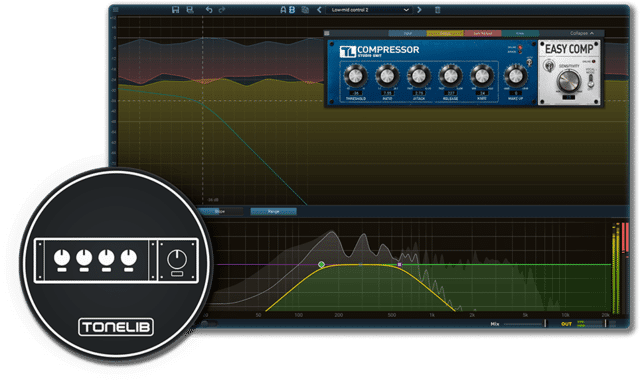The width and height of the screenshot is (640, 380).
Task: Click the Knee value field
Action: [x=482, y=93]
